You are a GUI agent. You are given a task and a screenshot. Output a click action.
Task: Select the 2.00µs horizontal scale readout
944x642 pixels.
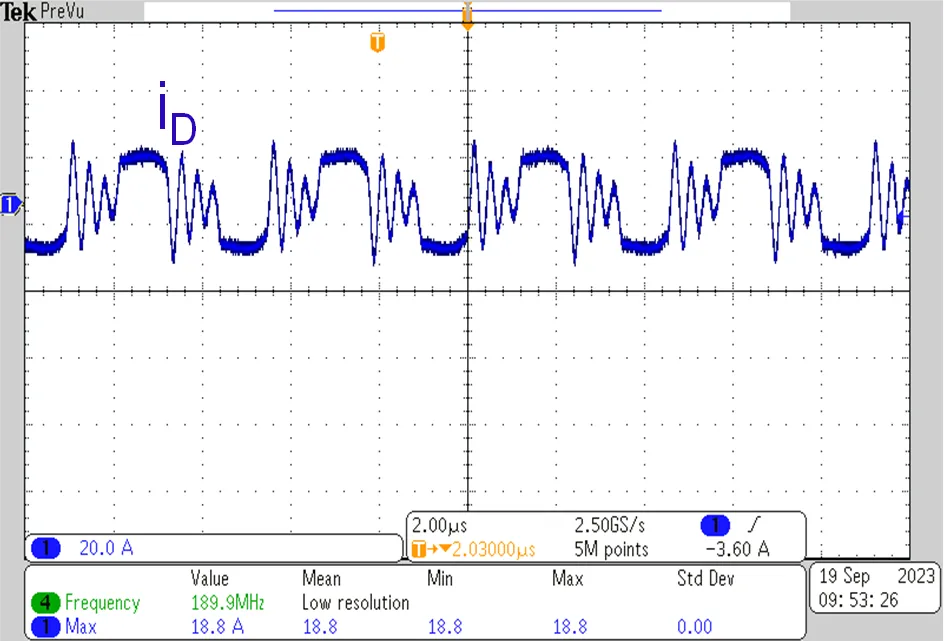point(440,525)
